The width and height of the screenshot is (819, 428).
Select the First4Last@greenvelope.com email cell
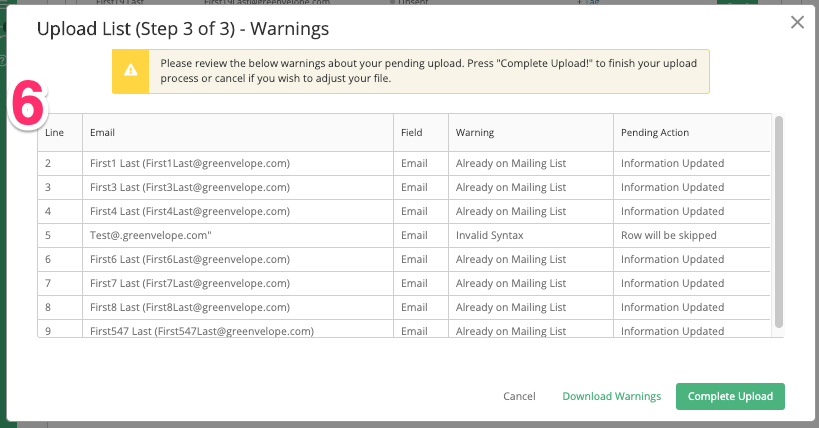238,212
